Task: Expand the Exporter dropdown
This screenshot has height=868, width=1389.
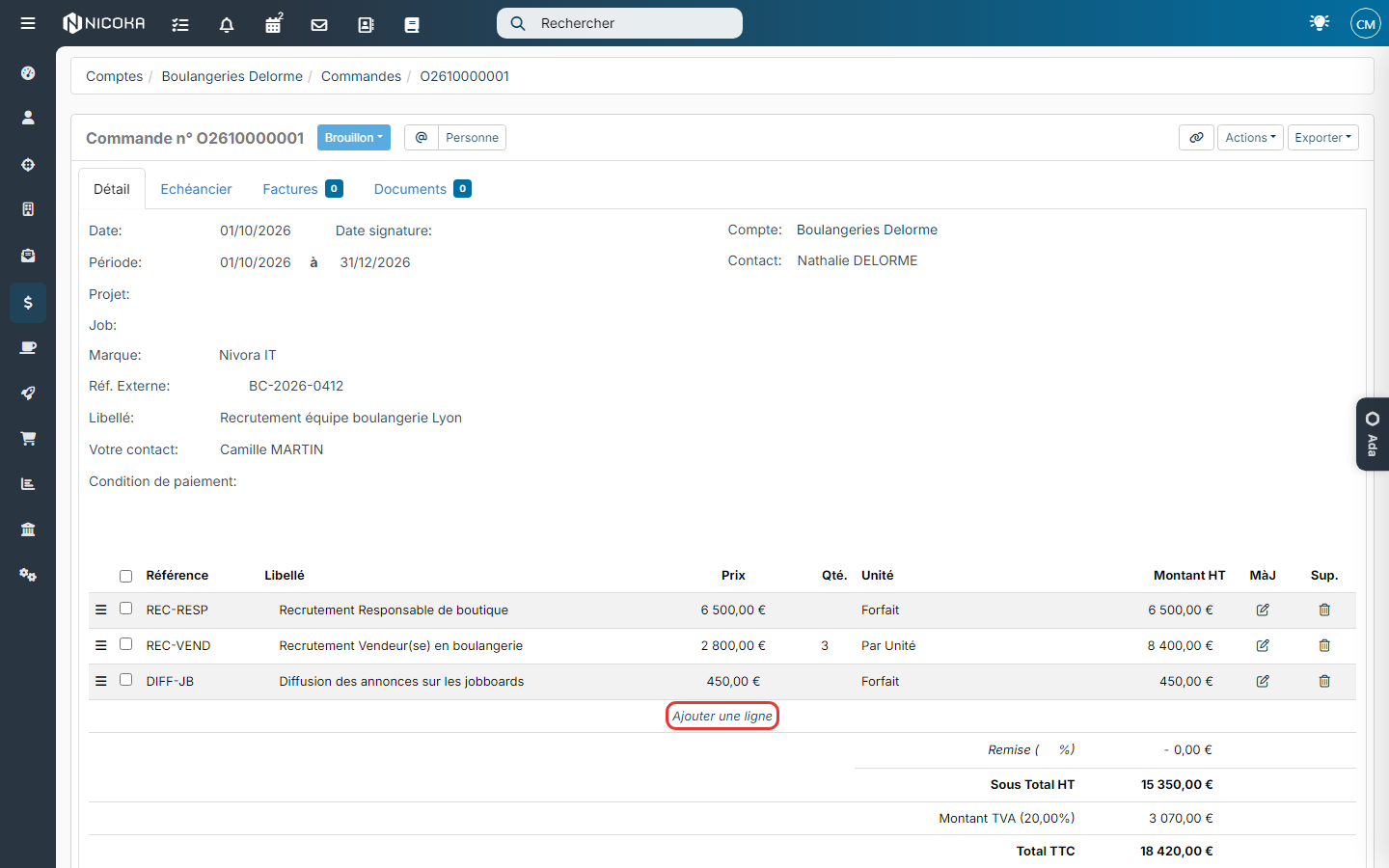Action: tap(1322, 138)
